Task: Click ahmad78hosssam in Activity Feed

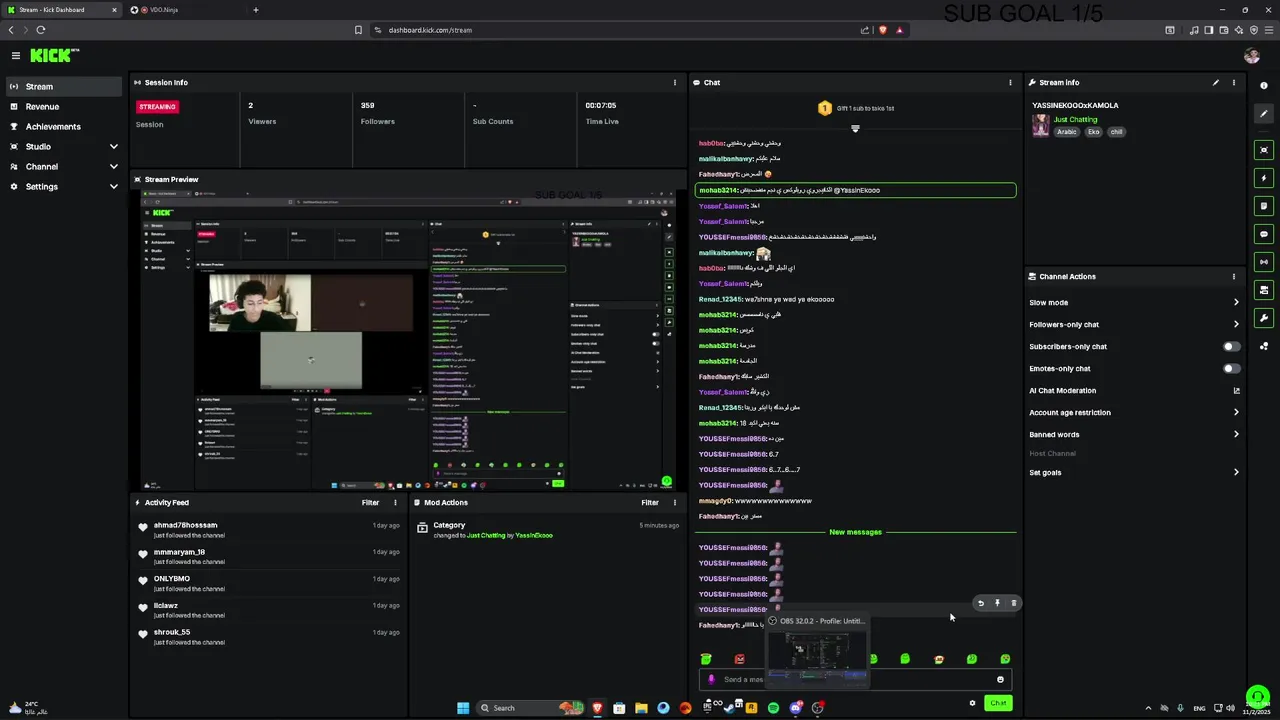Action: pos(185,525)
